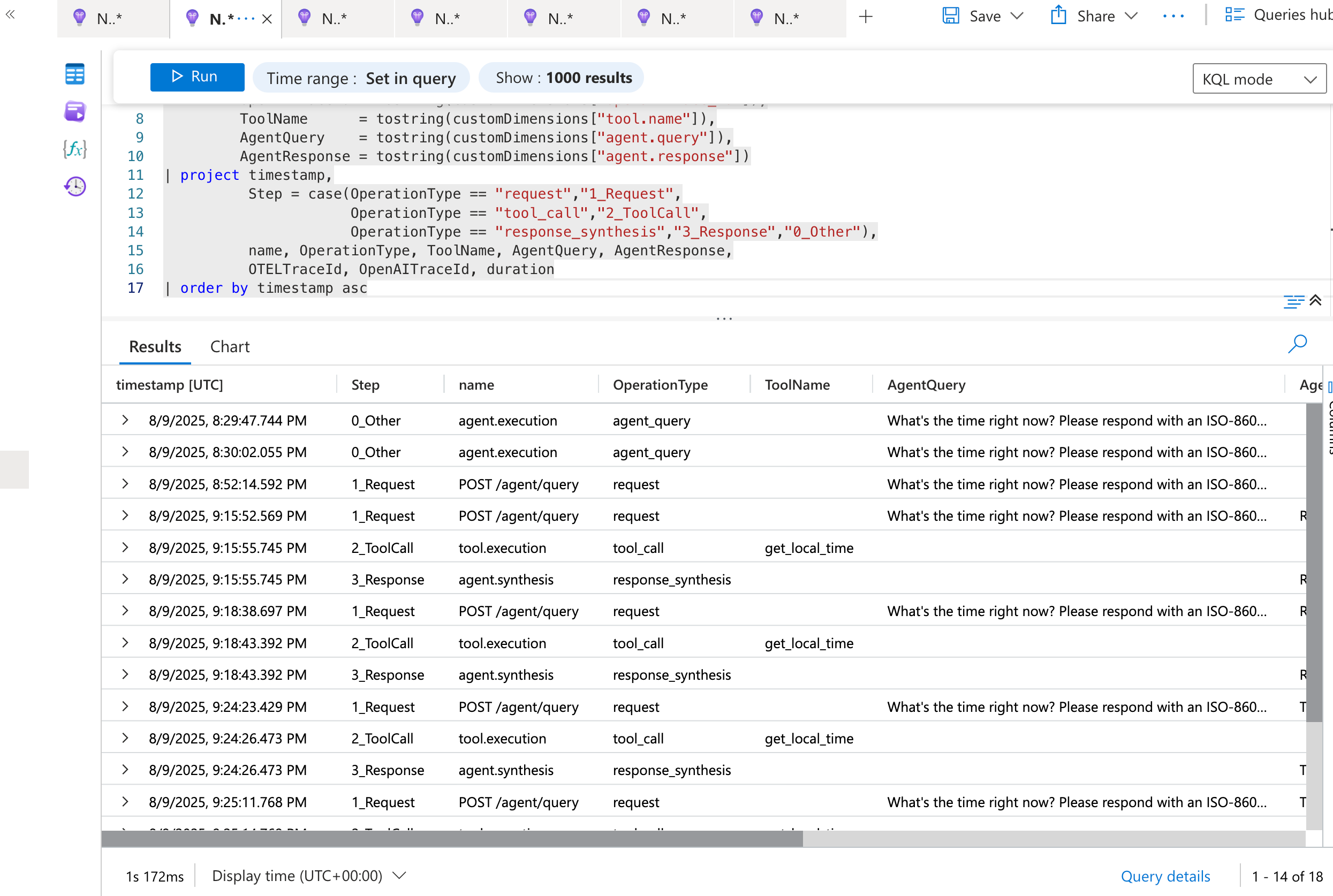The image size is (1333, 896).
Task: Sort by timestamp [UTC] column header
Action: [170, 384]
